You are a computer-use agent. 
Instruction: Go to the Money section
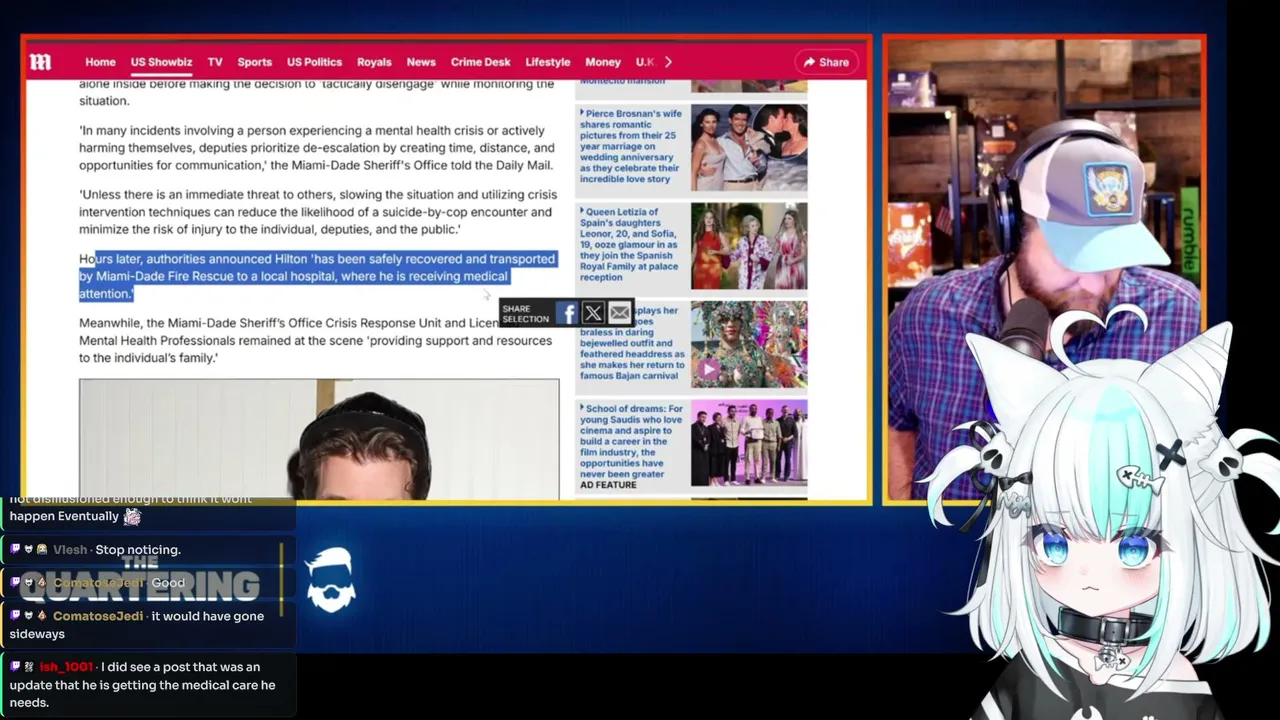[x=603, y=62]
